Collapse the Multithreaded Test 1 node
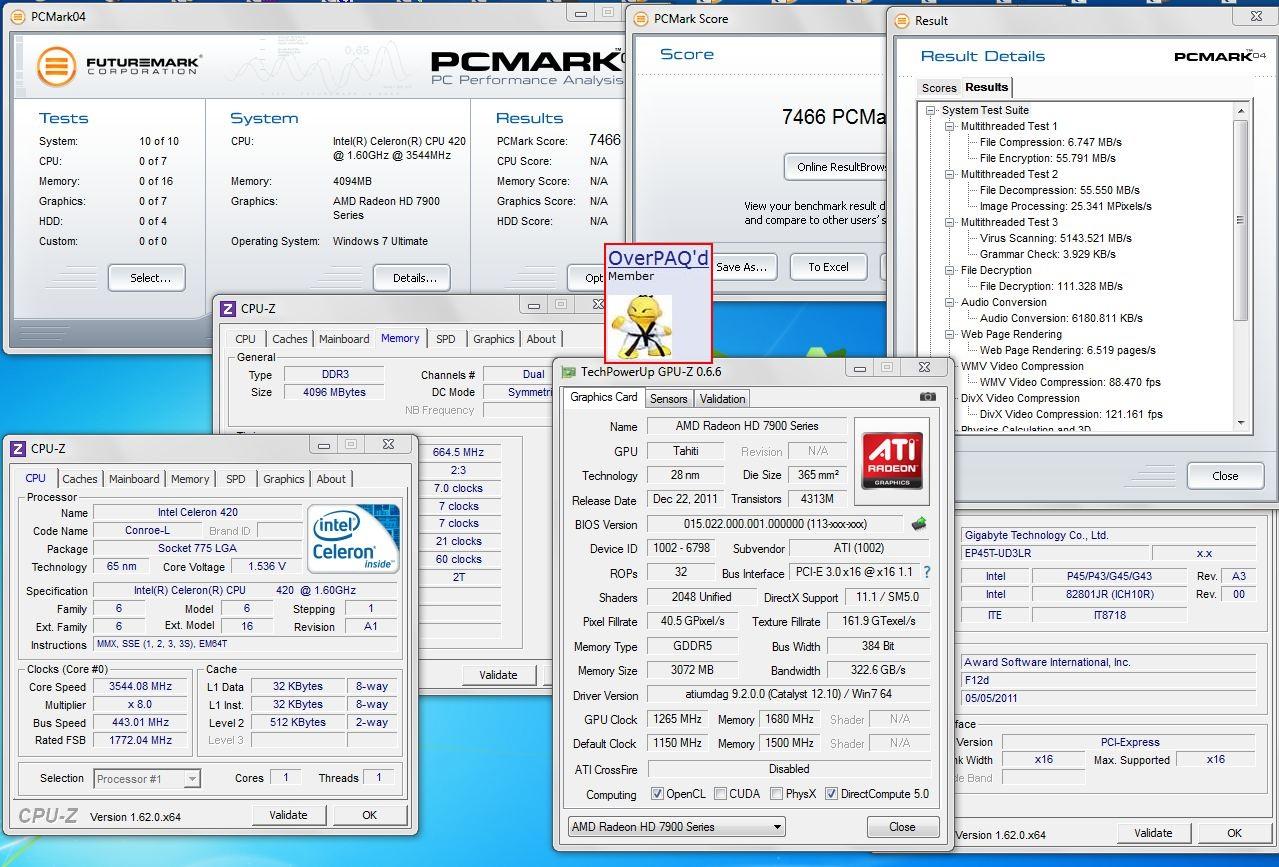 (950, 126)
